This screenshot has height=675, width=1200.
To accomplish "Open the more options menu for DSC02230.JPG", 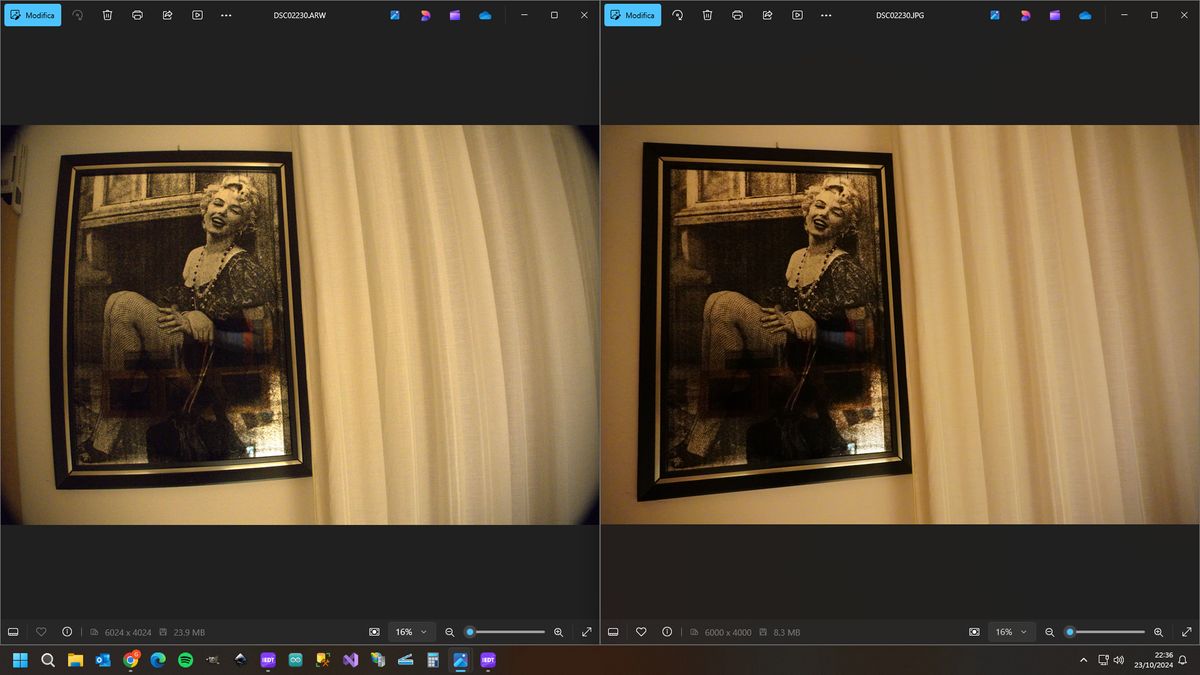I will [826, 15].
